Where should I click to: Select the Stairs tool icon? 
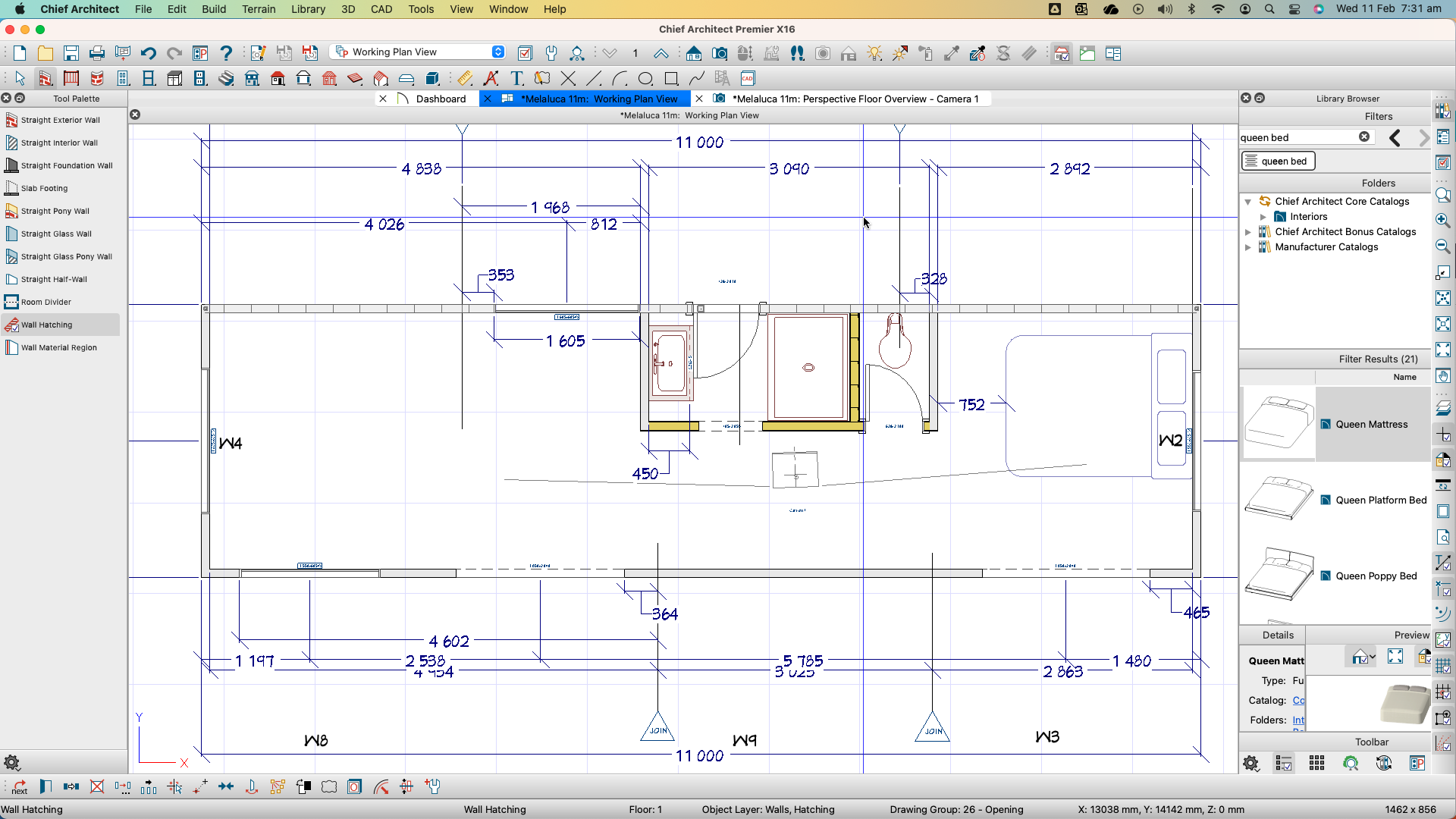[x=226, y=78]
